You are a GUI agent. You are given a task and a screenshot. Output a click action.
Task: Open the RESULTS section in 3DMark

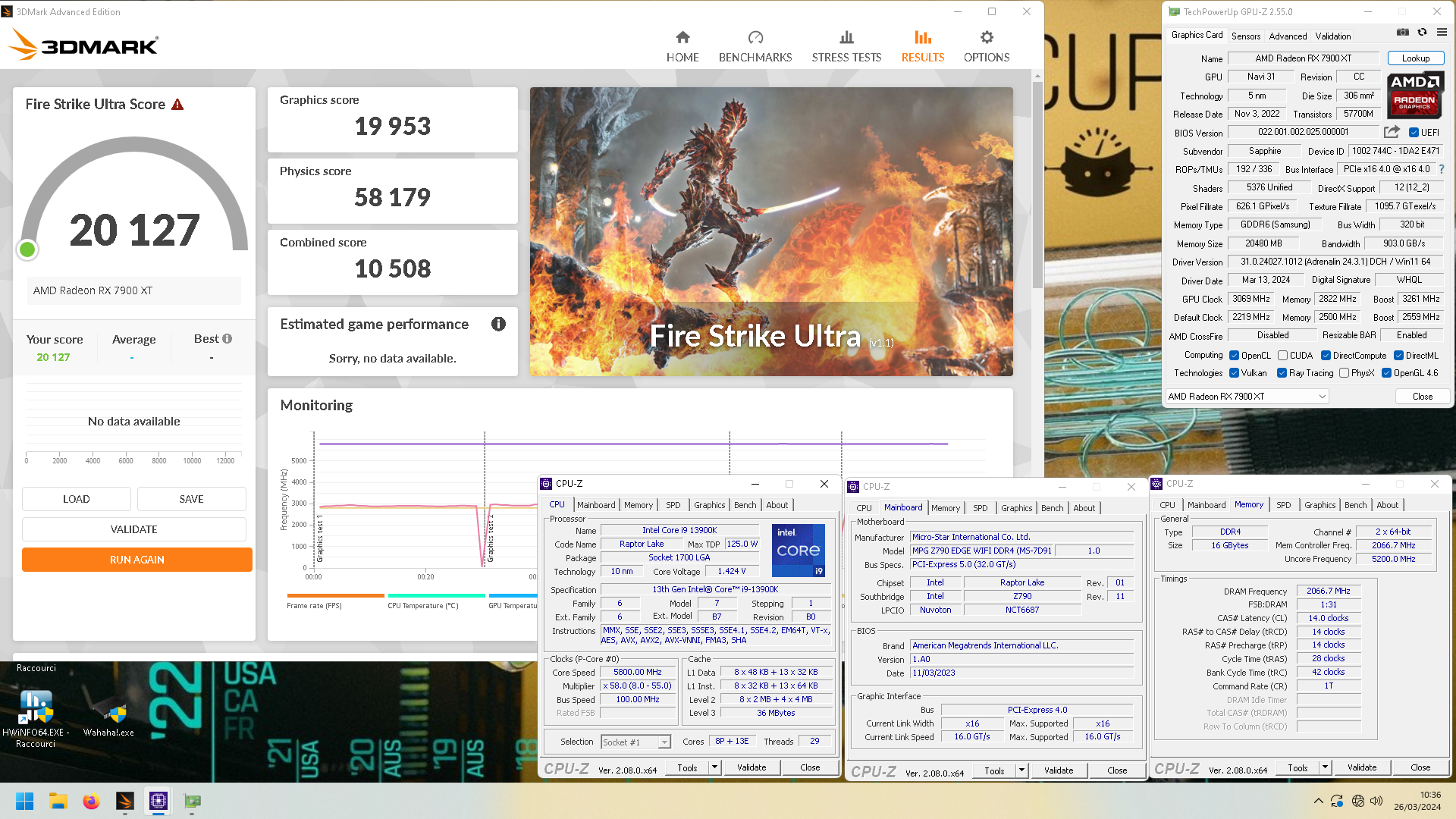[923, 47]
